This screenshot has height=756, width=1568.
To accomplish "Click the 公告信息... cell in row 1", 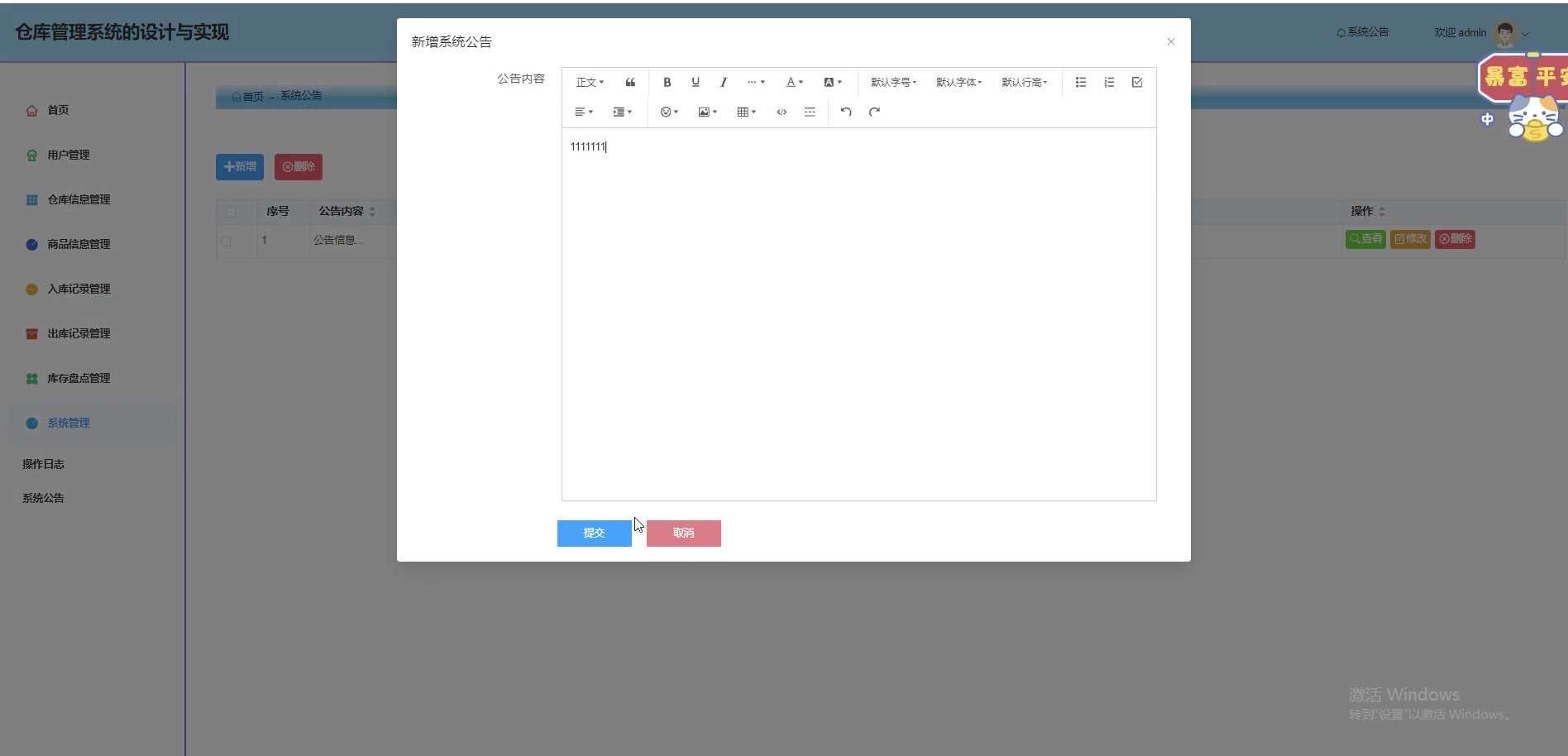I will coord(338,240).
